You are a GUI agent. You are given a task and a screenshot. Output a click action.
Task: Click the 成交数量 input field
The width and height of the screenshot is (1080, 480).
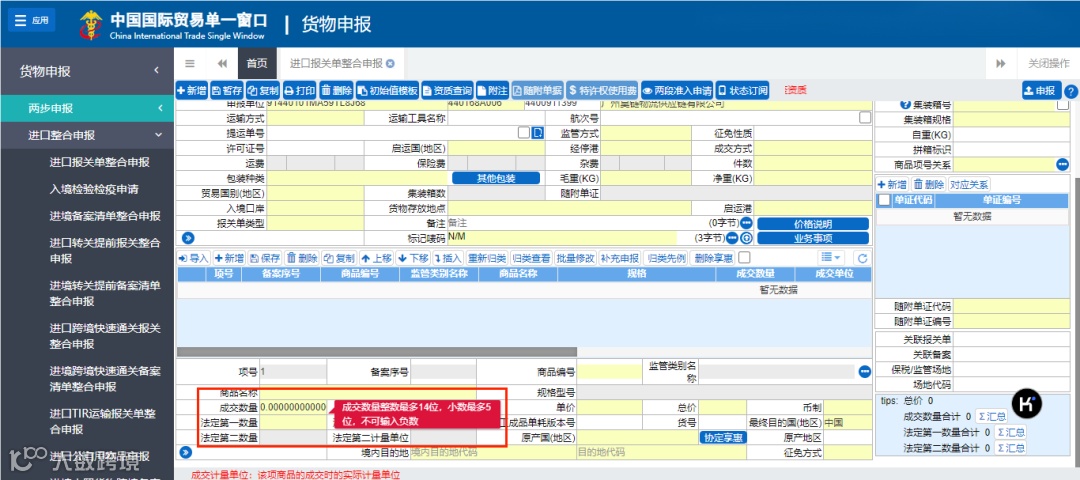(293, 407)
